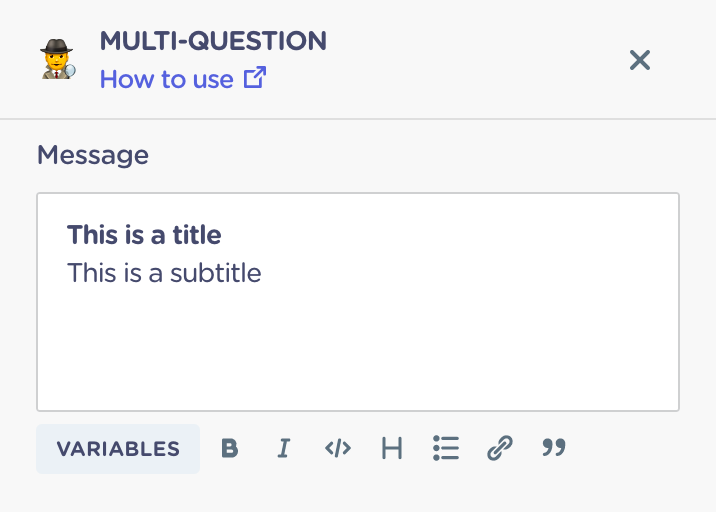Add a hyperlink with the chain icon

500,448
